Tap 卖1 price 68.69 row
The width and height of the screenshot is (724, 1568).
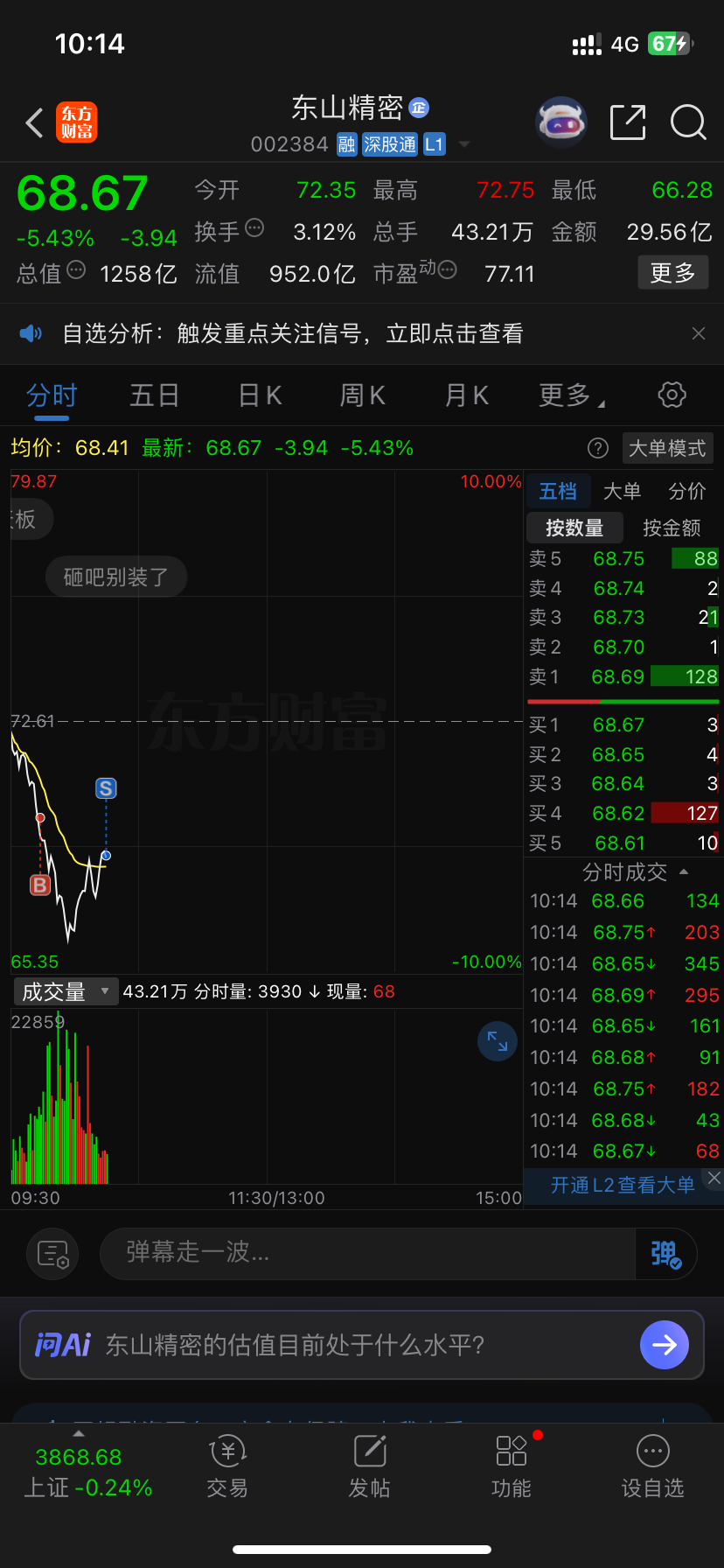click(623, 676)
